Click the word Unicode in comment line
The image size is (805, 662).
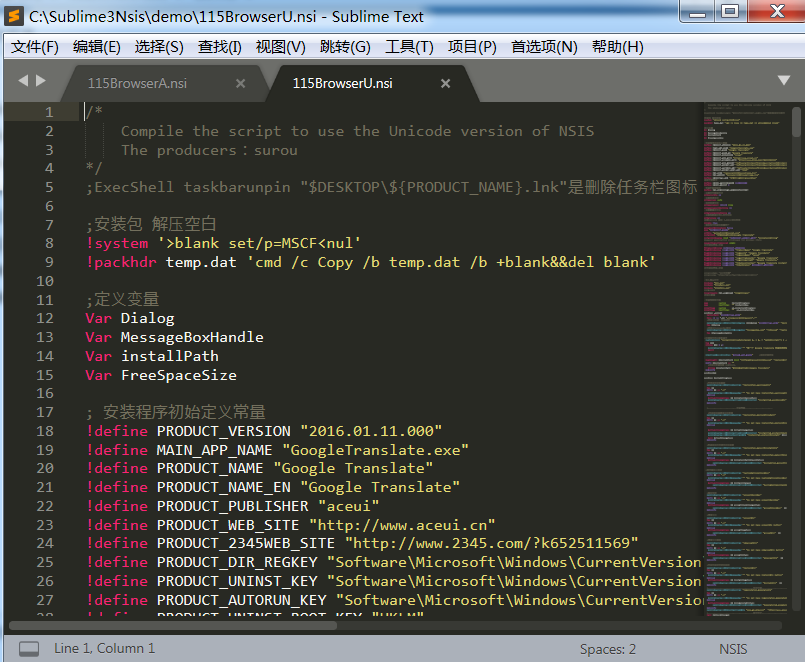(419, 131)
